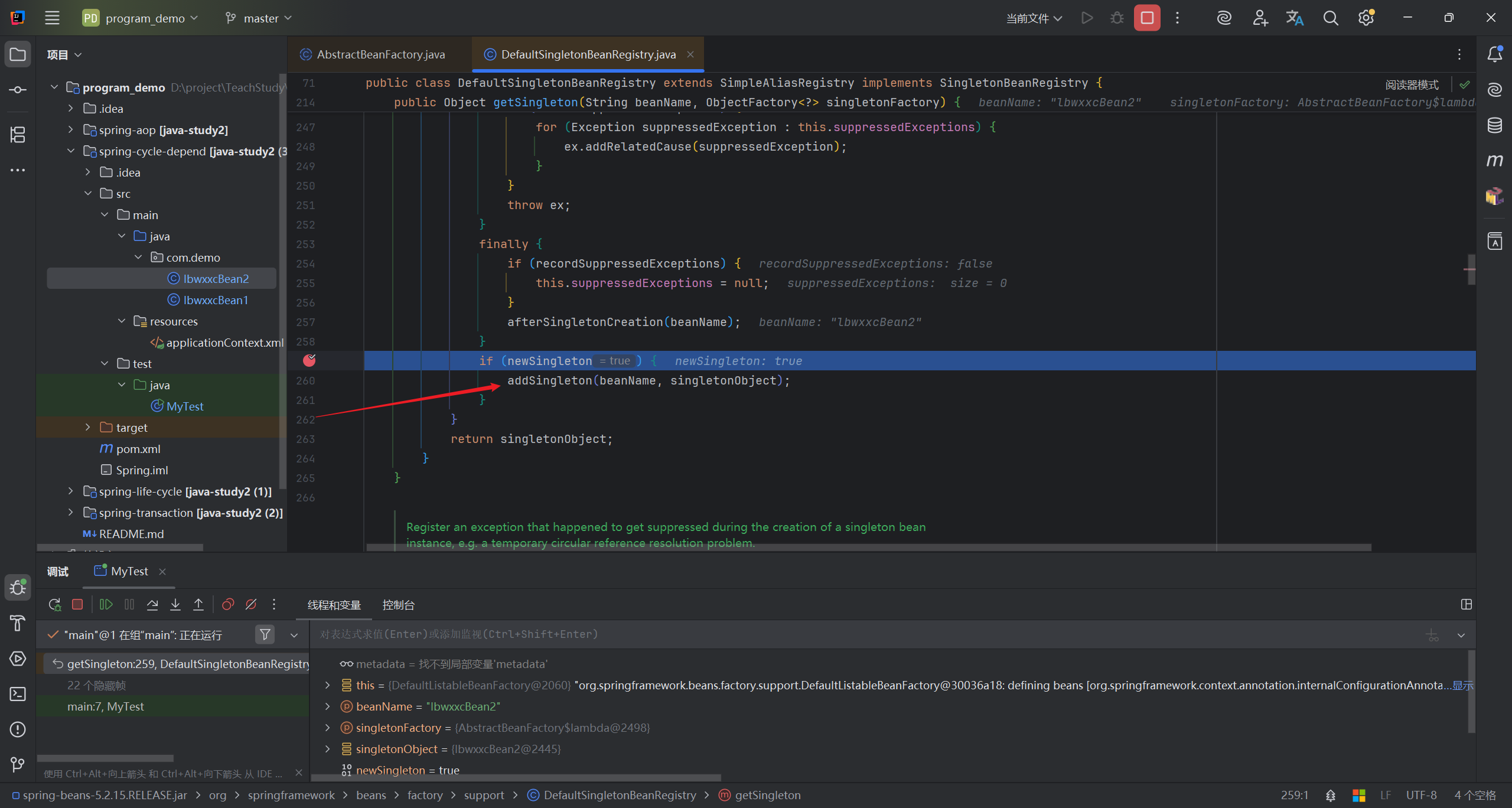This screenshot has width=1512, height=808.
Task: Click the Resume Program debug icon
Action: click(x=106, y=604)
